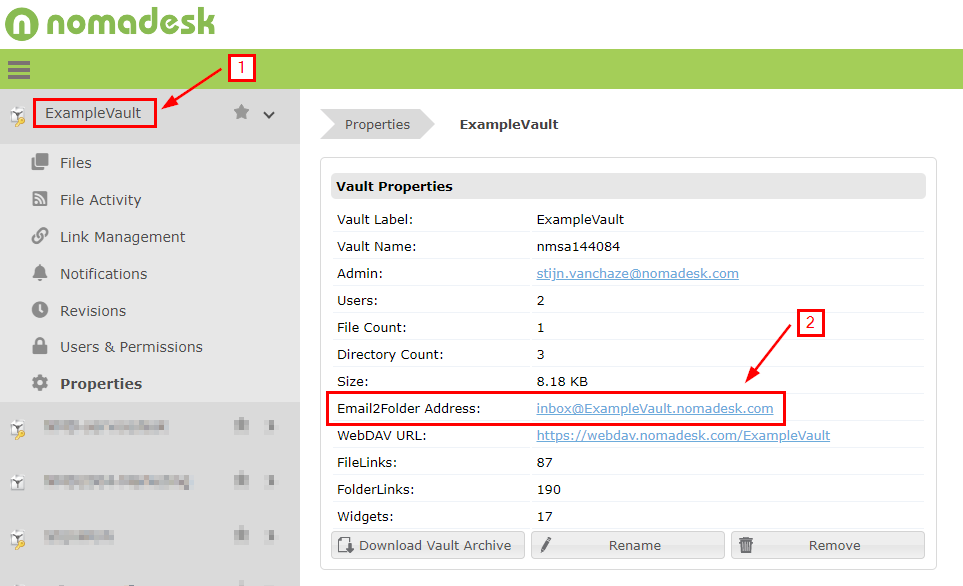Click Vault Name value nmsa144084
963x586 pixels.
coord(578,246)
